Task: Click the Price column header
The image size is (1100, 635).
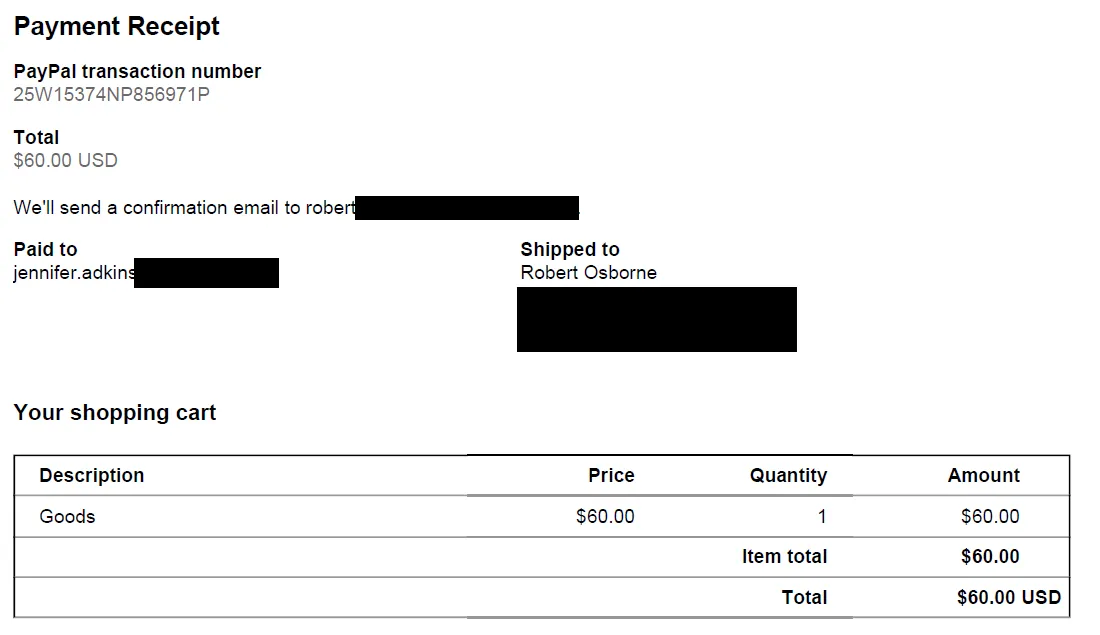Action: coord(611,475)
